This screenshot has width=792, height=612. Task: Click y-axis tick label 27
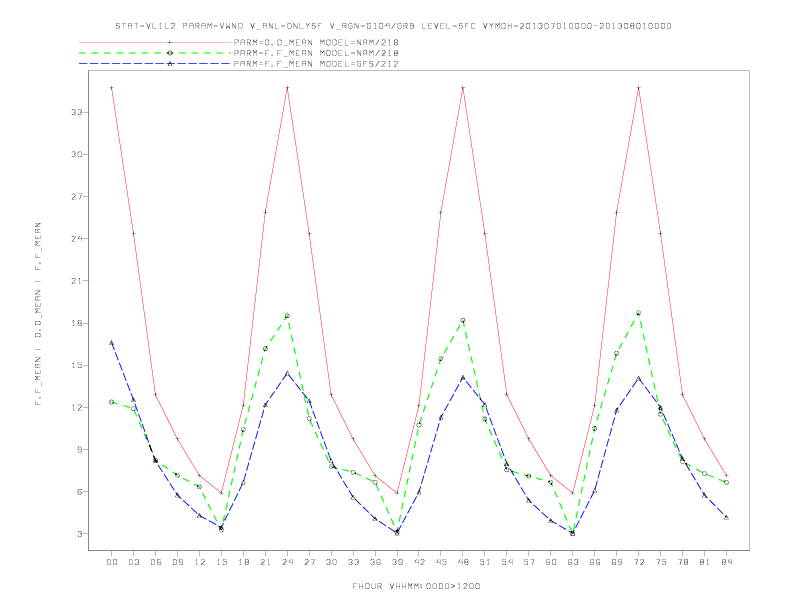(x=76, y=196)
